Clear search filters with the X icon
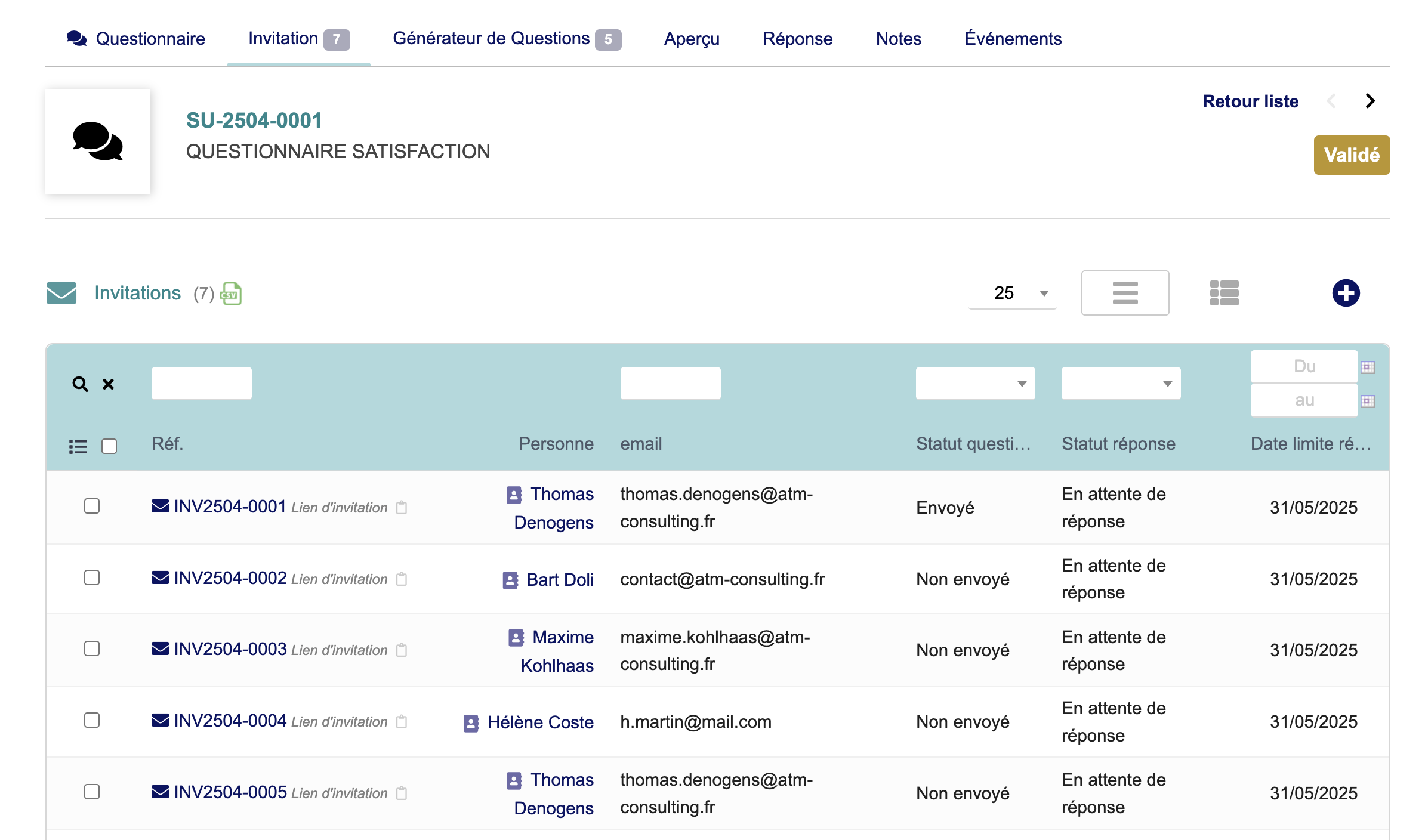This screenshot has height=840, width=1425. pos(108,384)
